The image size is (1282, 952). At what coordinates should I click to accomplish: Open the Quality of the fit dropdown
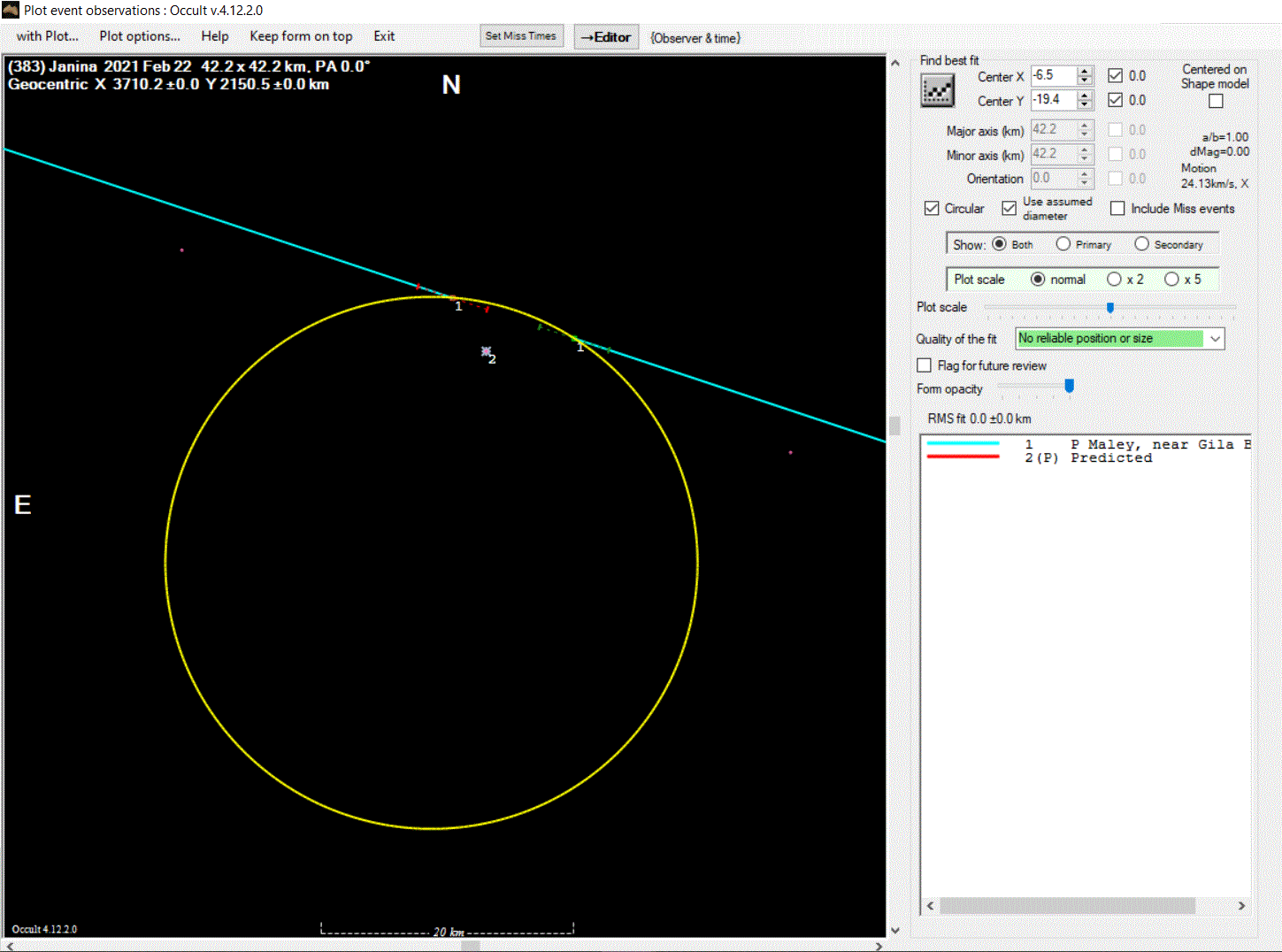[1216, 339]
